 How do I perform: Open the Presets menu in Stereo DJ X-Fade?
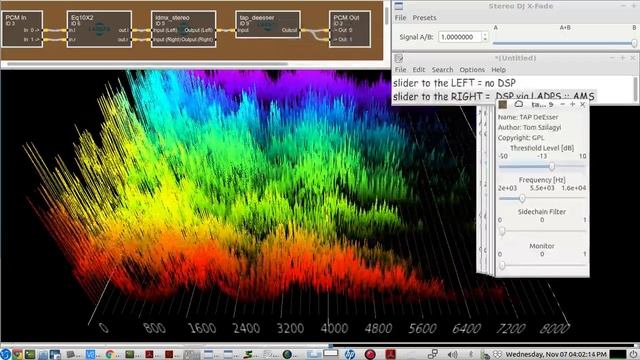click(424, 18)
